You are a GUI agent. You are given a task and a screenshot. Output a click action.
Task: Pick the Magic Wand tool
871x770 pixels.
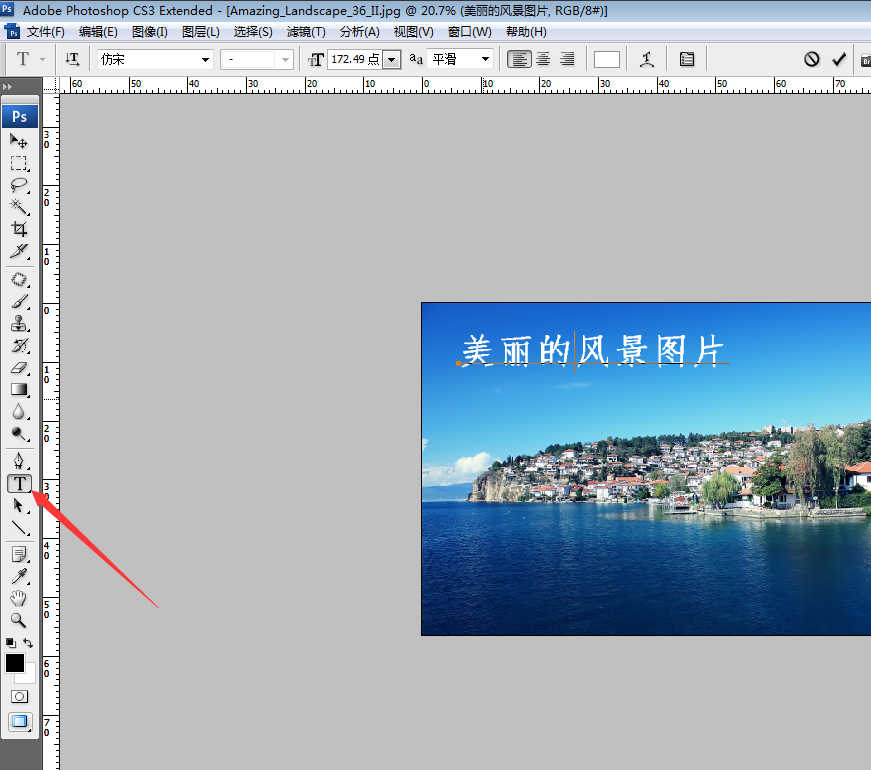(x=19, y=207)
